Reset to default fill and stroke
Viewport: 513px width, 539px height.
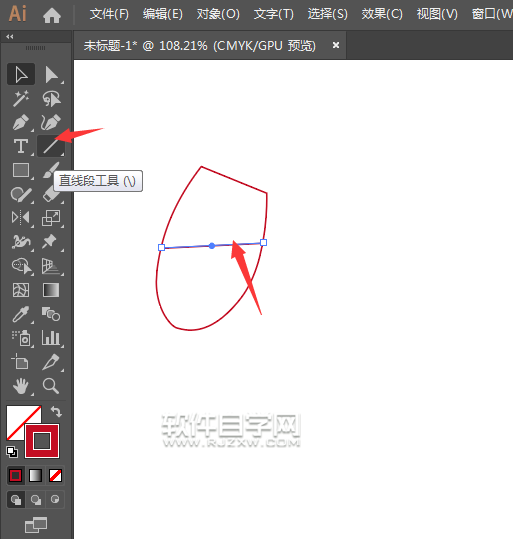tap(12, 452)
